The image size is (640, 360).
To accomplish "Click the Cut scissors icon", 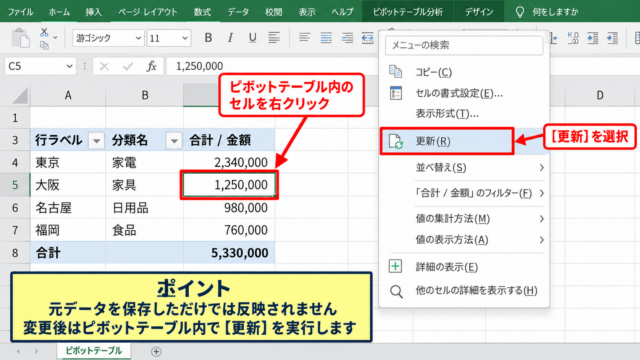I will point(44,32).
